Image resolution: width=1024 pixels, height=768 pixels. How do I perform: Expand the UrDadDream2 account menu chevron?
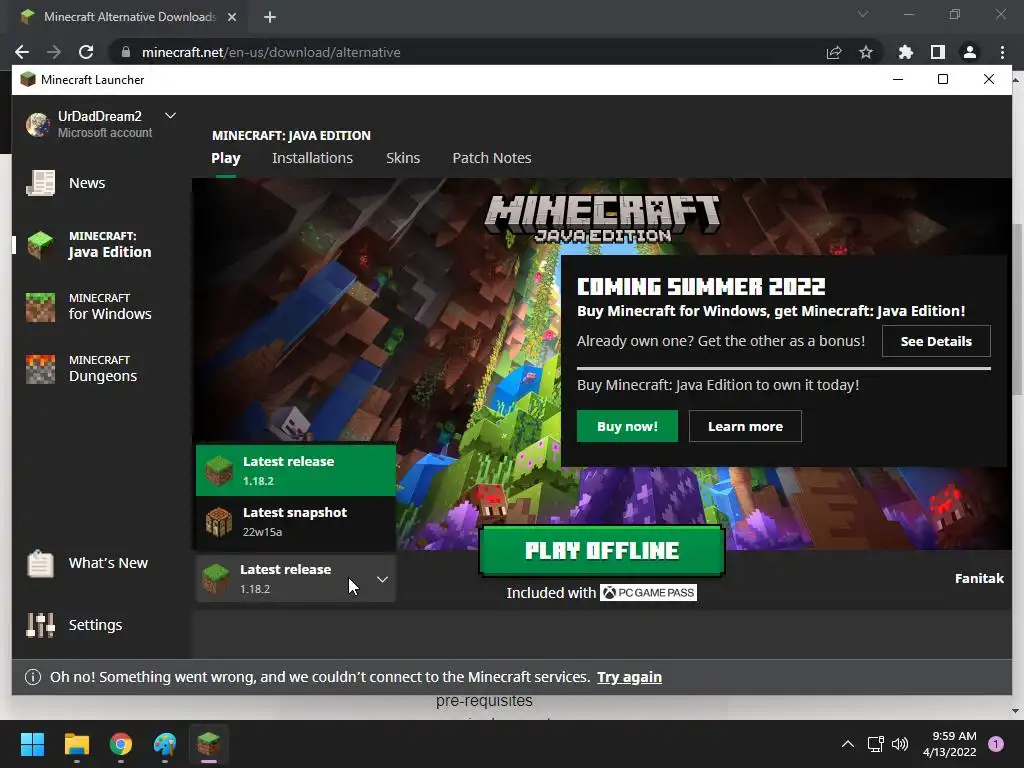pos(170,116)
